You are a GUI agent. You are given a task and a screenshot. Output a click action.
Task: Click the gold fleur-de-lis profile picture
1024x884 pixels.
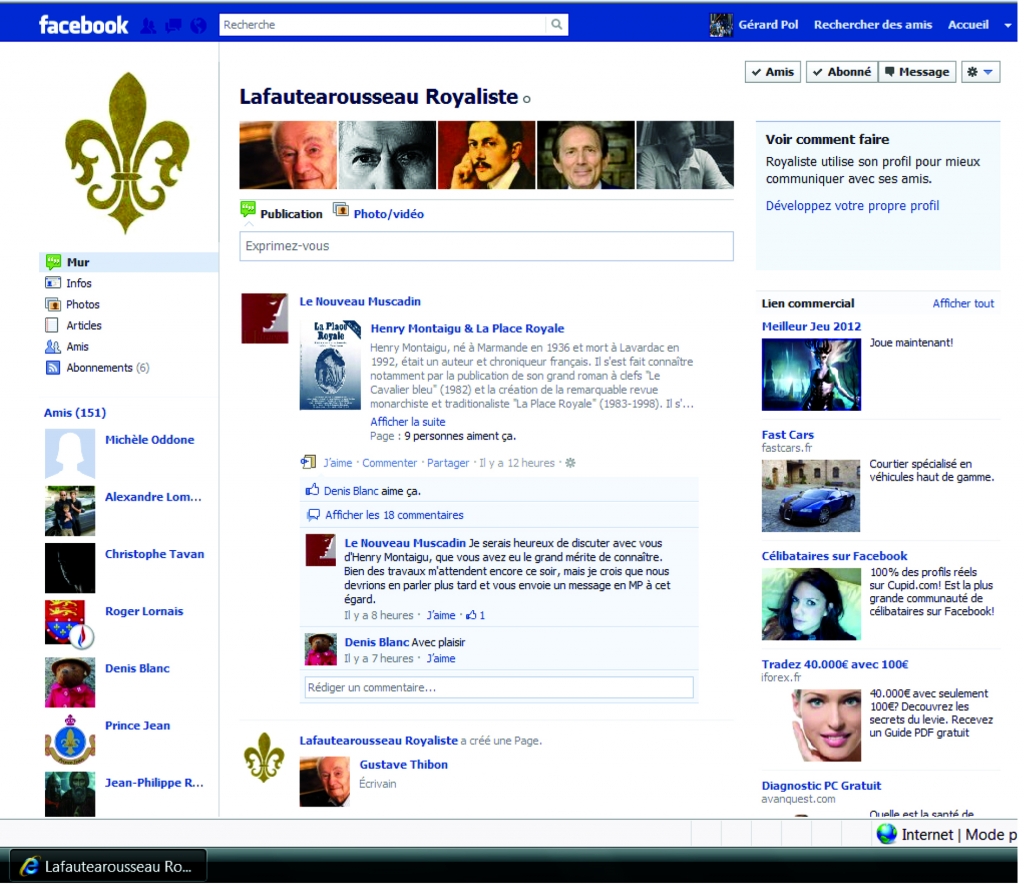coord(127,153)
